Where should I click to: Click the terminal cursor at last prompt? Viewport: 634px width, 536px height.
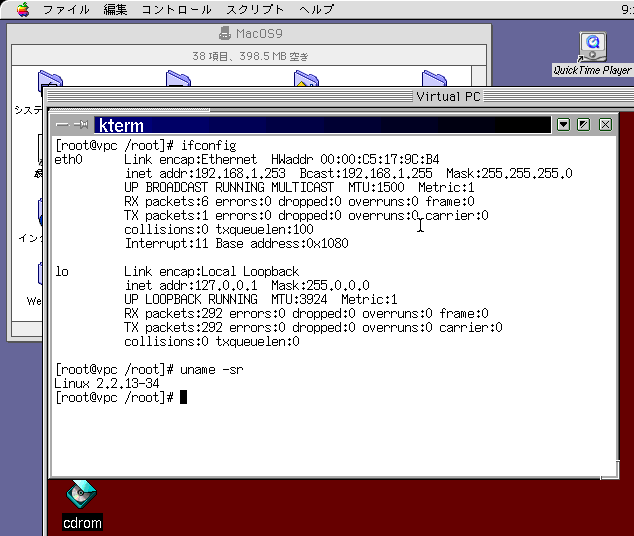point(183,397)
